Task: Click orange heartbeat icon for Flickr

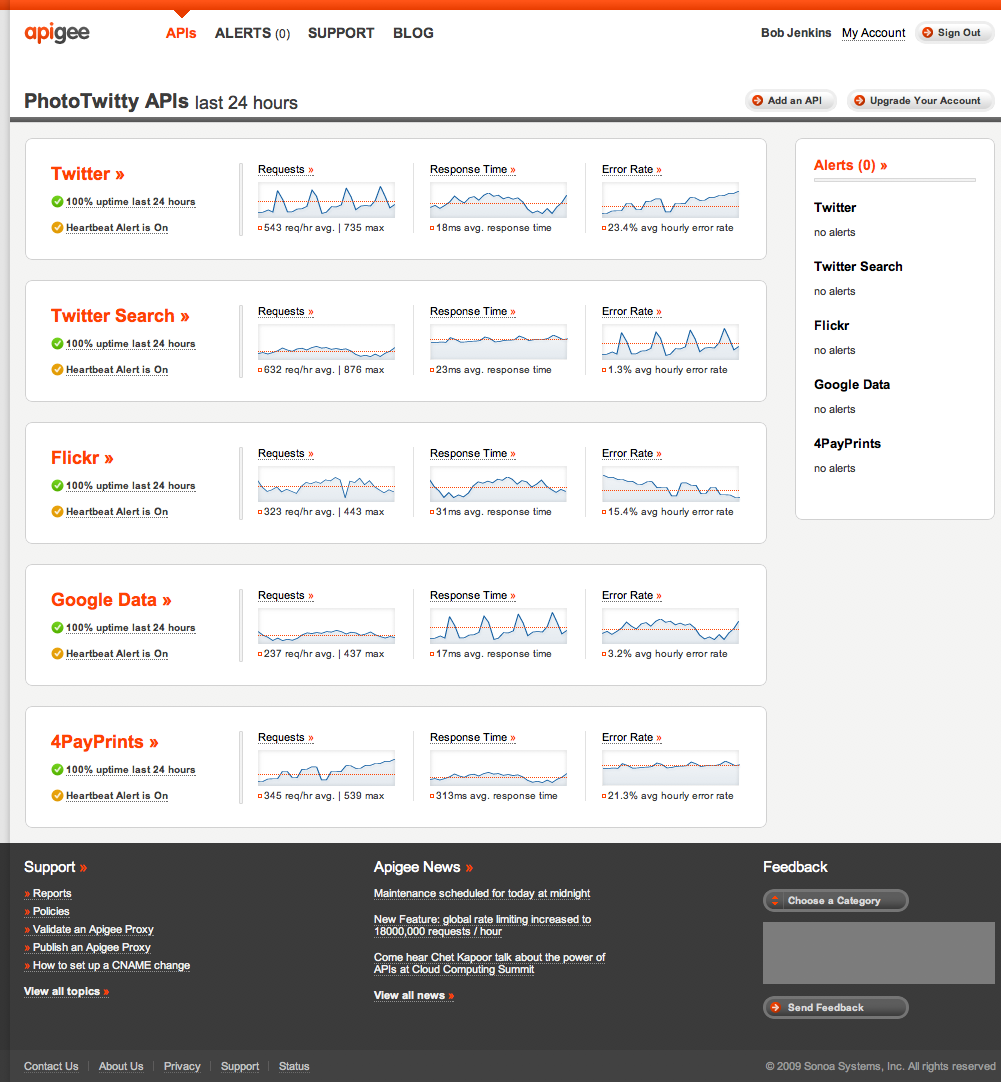Action: pyautogui.click(x=57, y=511)
